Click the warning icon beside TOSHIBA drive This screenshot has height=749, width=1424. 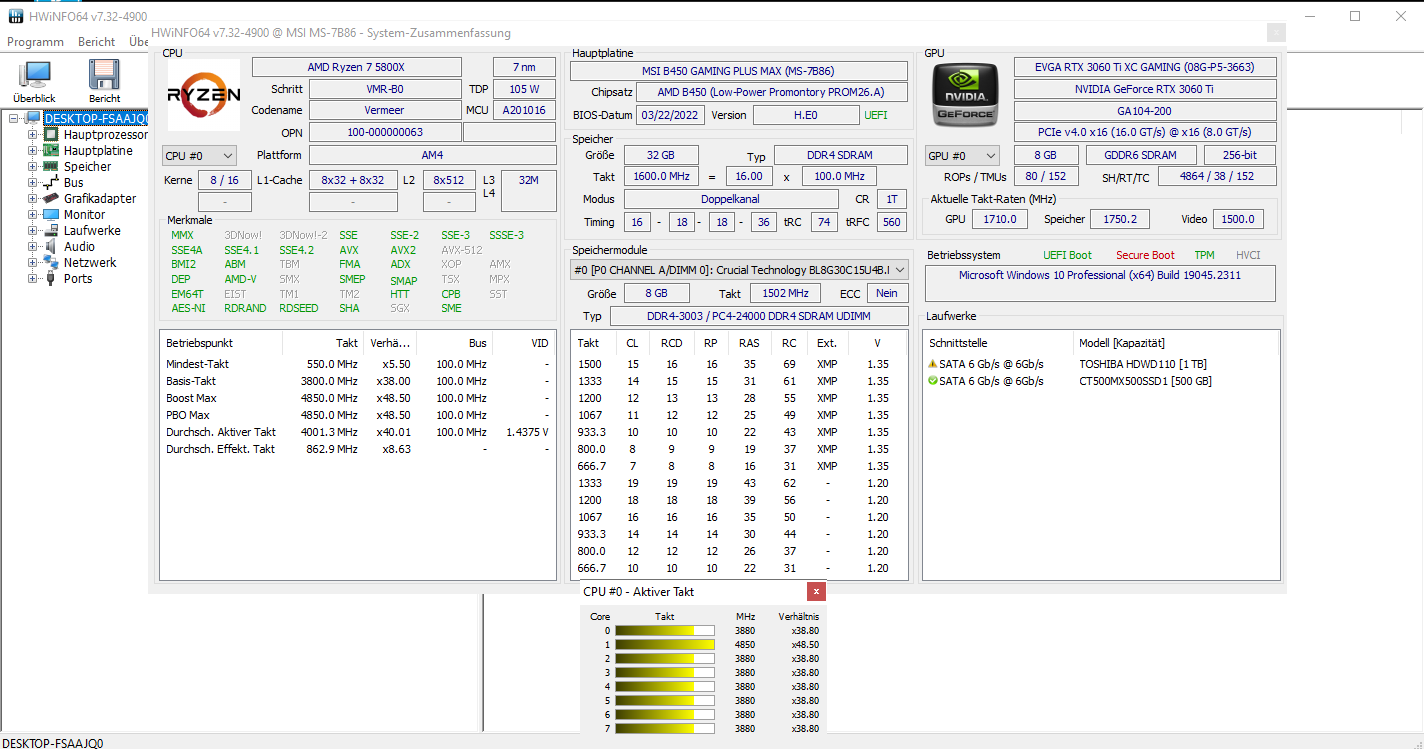point(932,364)
